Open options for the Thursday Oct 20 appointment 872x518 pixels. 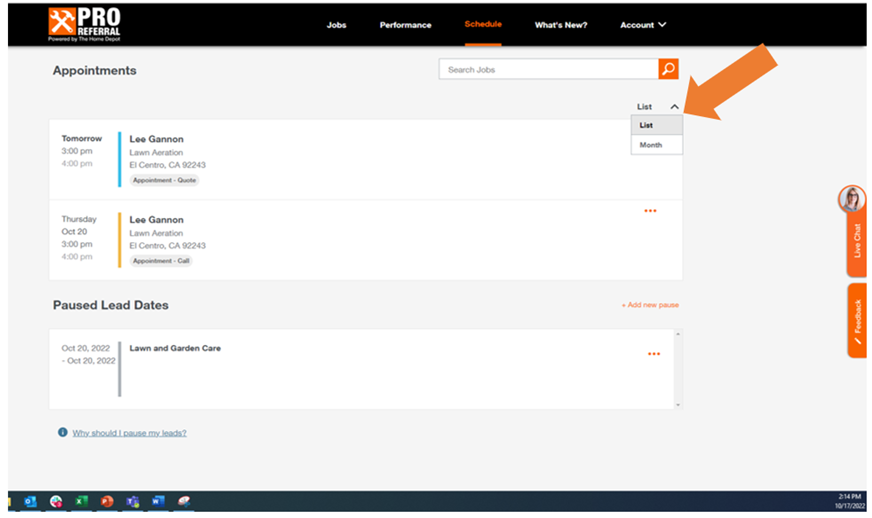(650, 211)
